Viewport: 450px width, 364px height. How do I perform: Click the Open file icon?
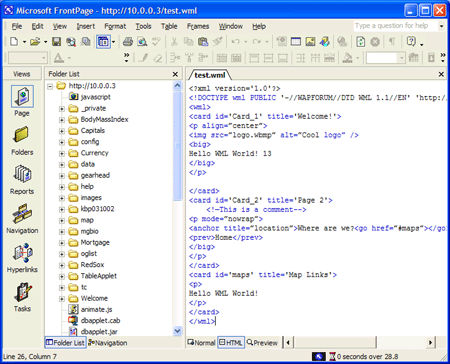(x=35, y=42)
